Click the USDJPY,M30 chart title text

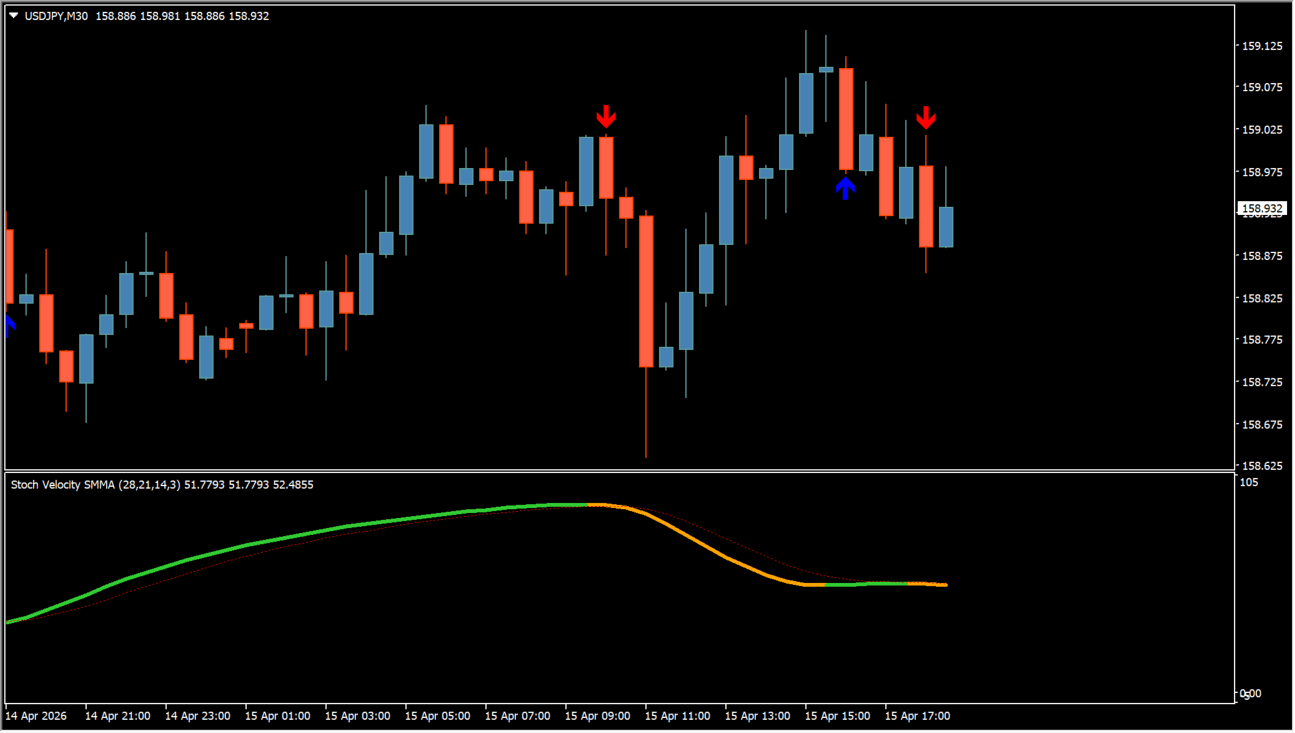(x=56, y=16)
